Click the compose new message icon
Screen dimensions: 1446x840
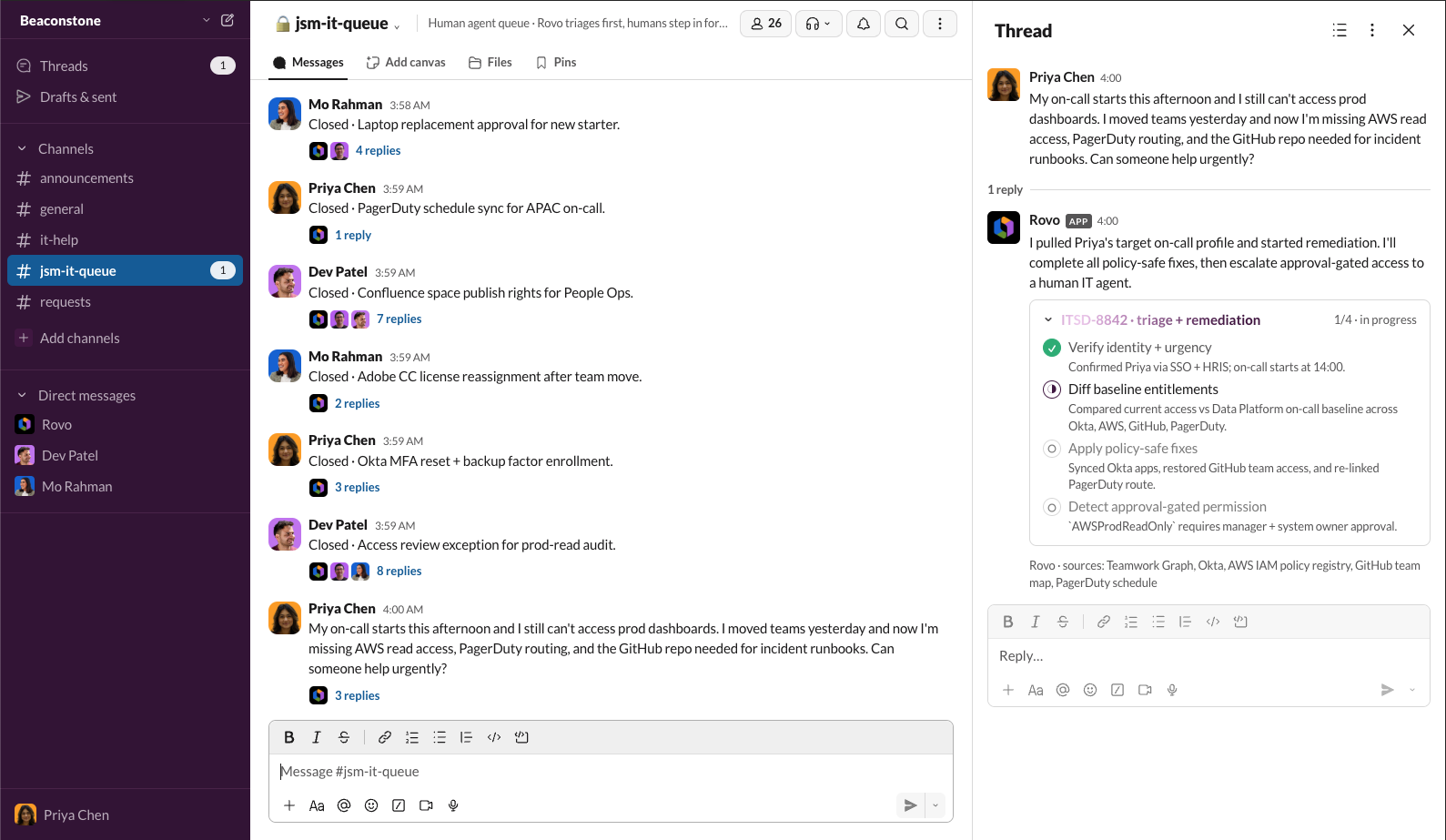coord(228,20)
